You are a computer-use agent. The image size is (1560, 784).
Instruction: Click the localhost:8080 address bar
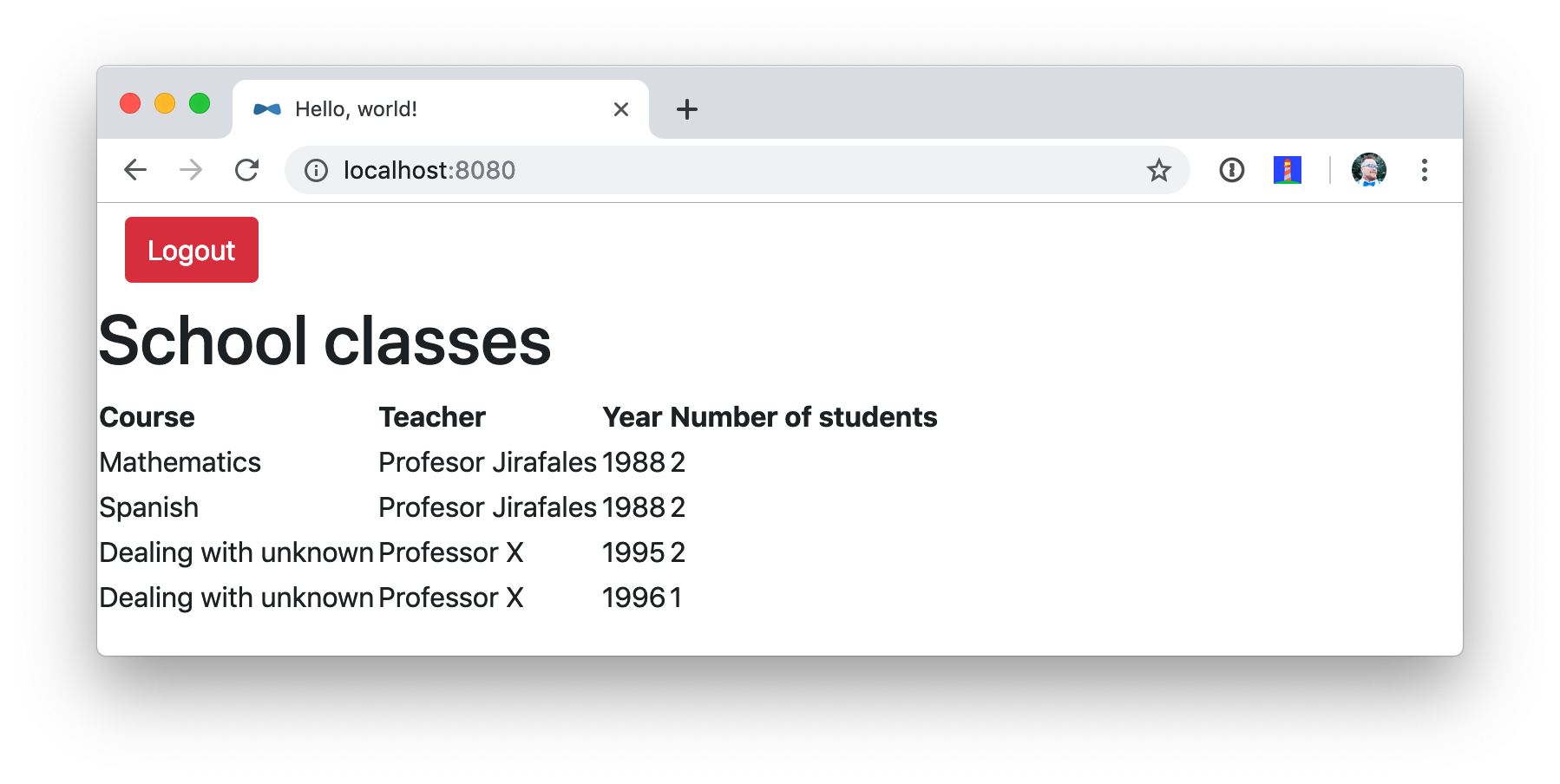(694, 170)
